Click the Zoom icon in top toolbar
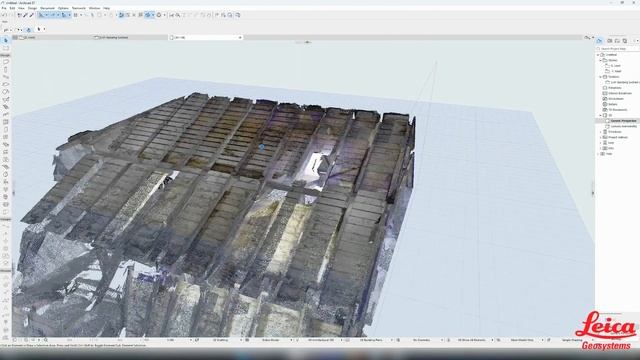Image resolution: width=640 pixels, height=360 pixels. coord(178,15)
